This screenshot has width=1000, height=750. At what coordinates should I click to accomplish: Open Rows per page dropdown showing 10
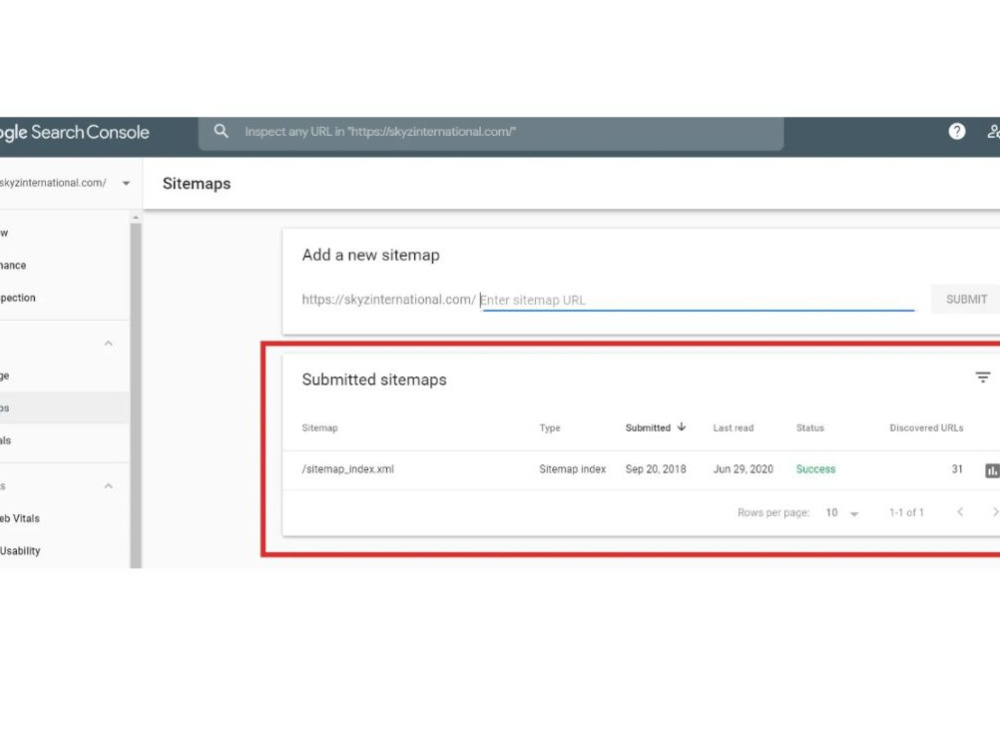tap(842, 513)
